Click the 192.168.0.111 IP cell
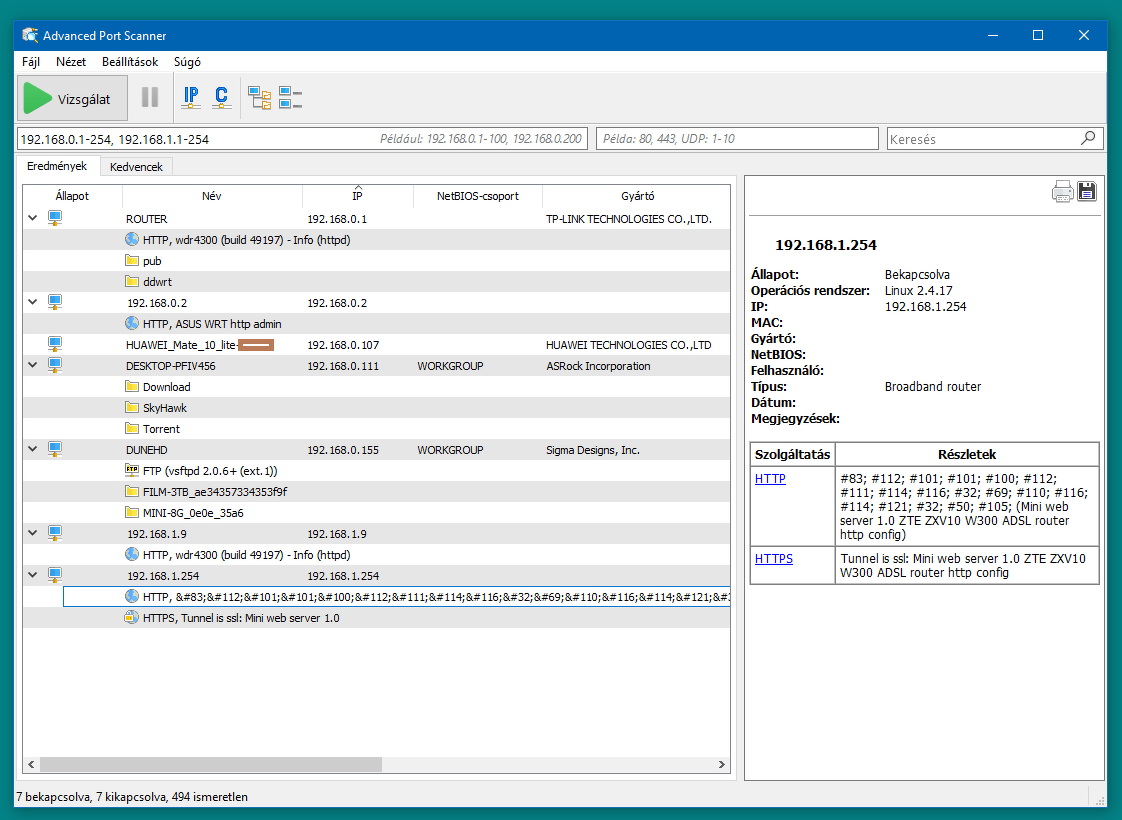Image resolution: width=1122 pixels, height=820 pixels. pyautogui.click(x=343, y=366)
